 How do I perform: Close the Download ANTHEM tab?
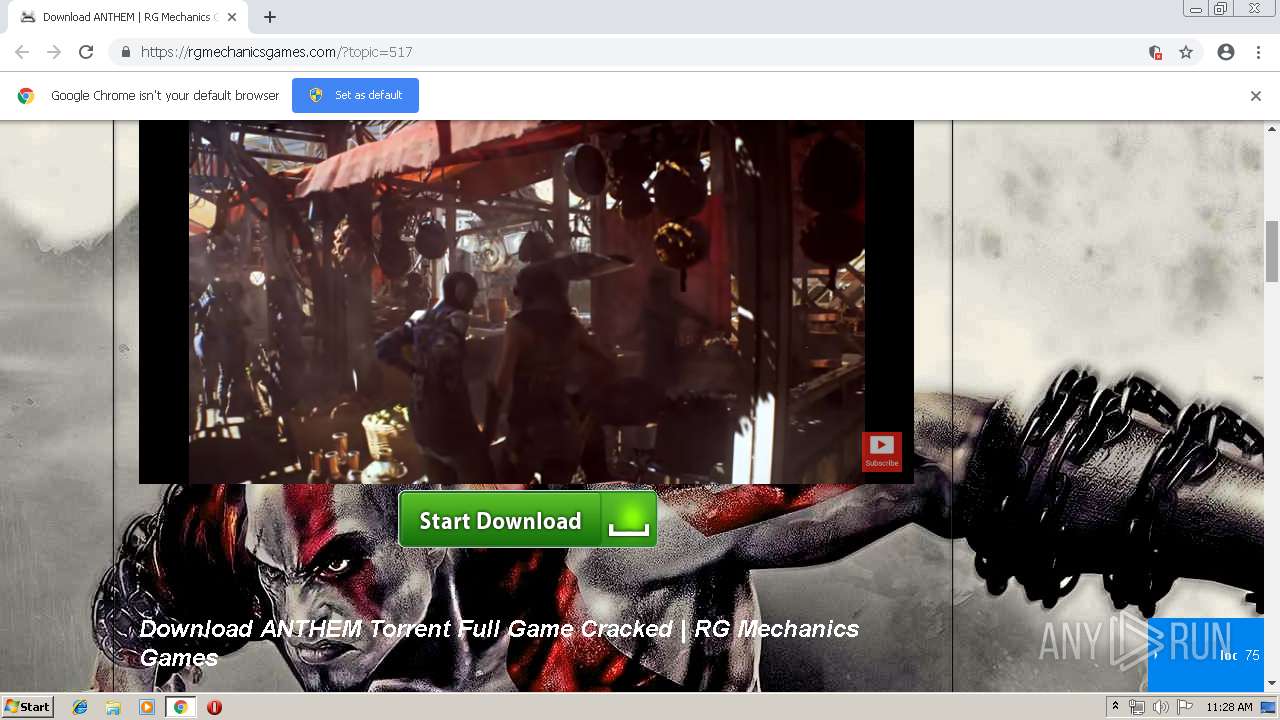[234, 17]
